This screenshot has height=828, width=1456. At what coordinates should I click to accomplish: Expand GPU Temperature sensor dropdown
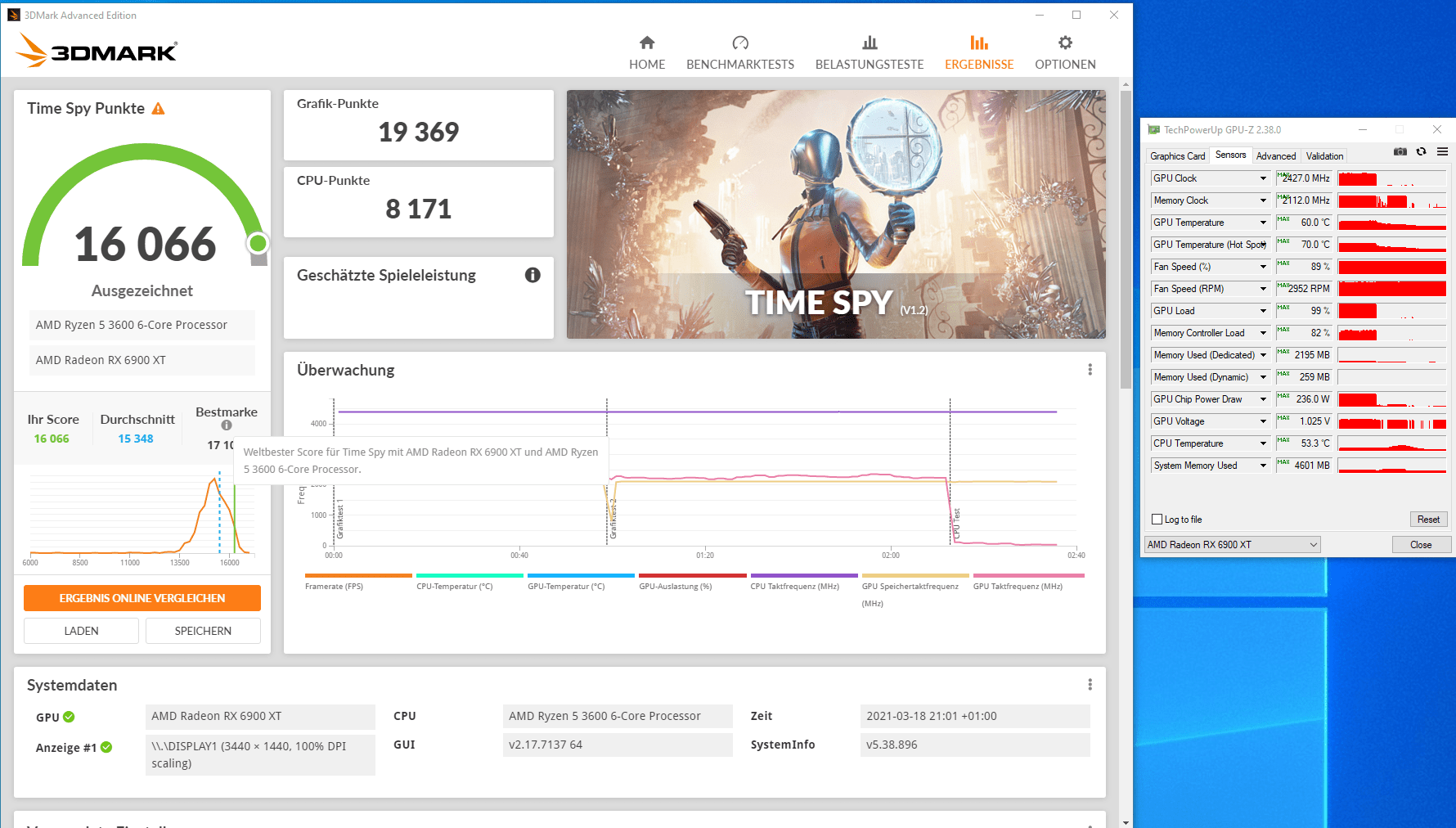(x=1263, y=223)
